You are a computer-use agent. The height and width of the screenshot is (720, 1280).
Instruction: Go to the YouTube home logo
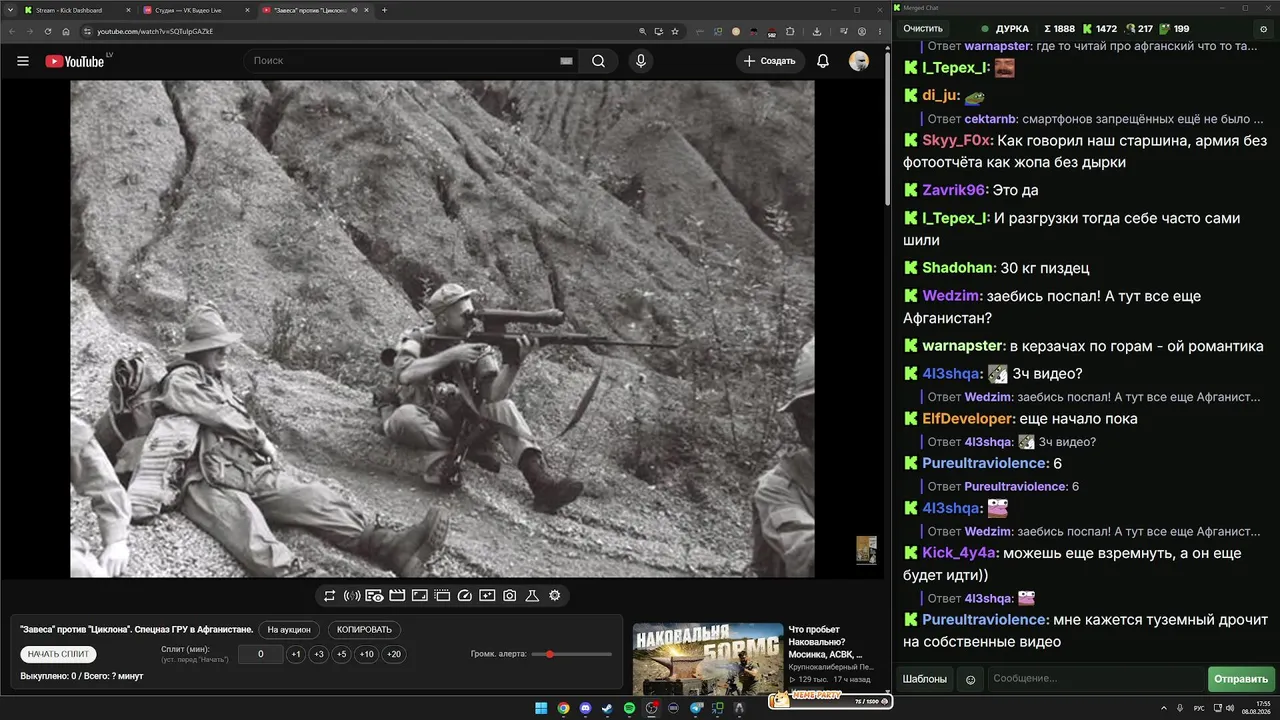[x=75, y=61]
